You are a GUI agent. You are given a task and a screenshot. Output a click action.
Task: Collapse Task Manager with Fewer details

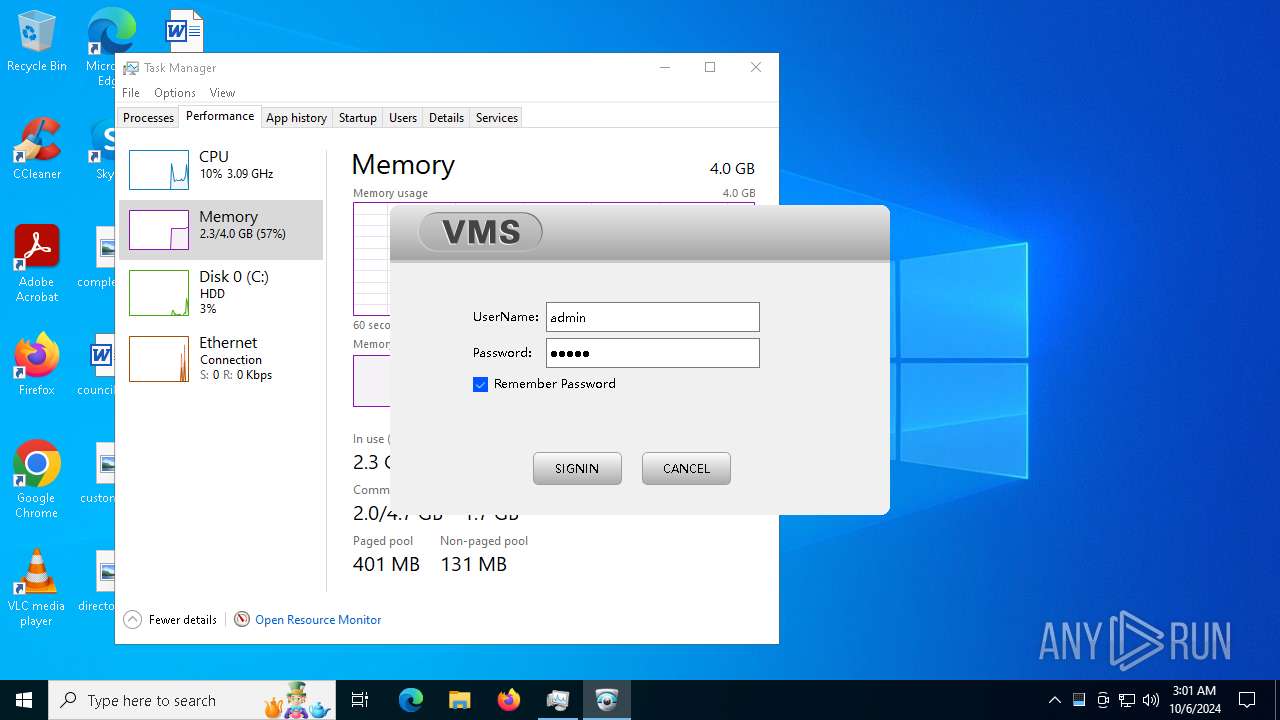pyautogui.click(x=170, y=620)
